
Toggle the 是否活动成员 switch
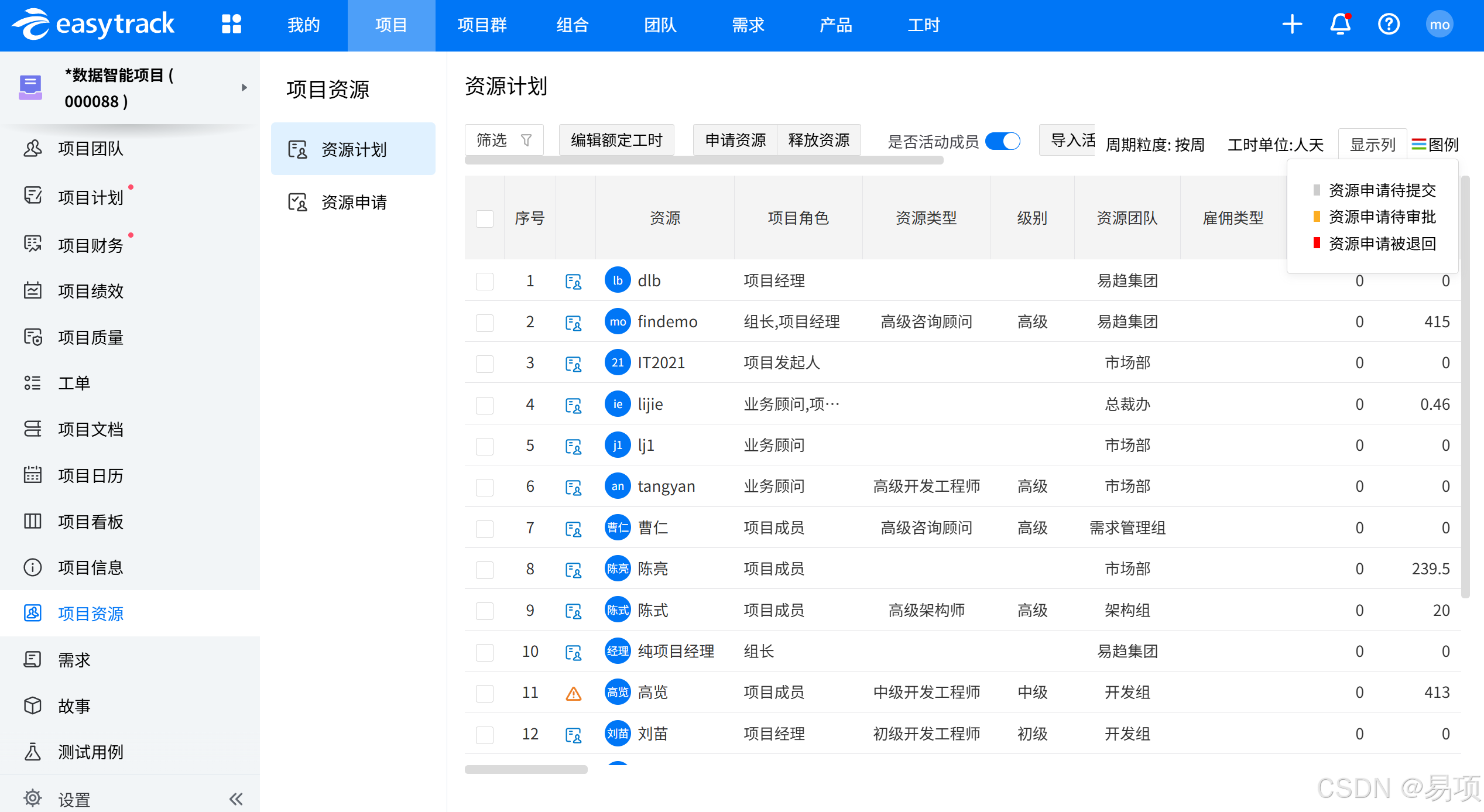1003,141
